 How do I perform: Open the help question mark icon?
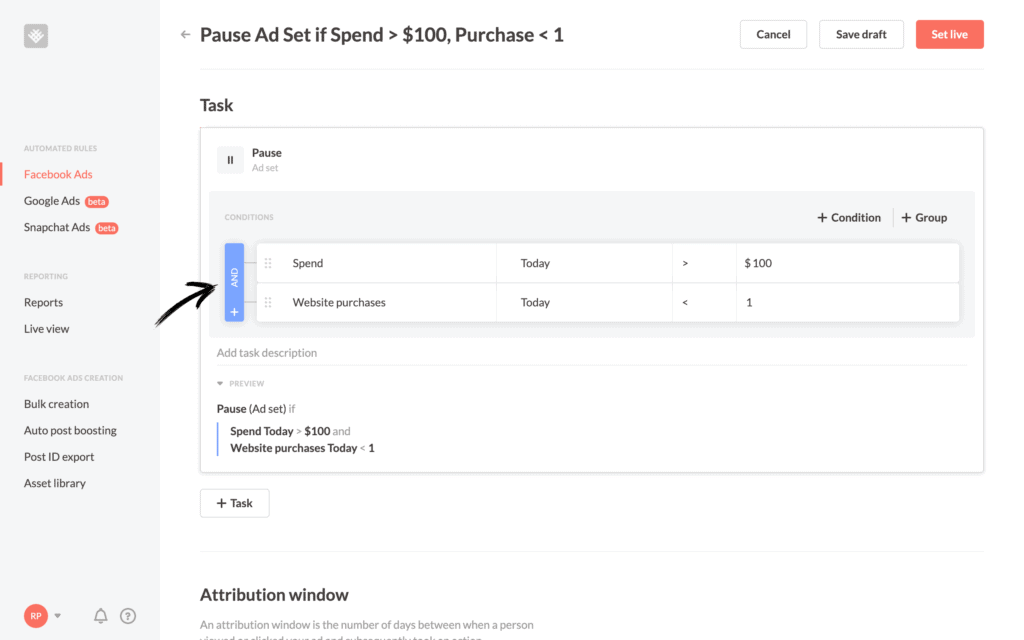[x=128, y=616]
